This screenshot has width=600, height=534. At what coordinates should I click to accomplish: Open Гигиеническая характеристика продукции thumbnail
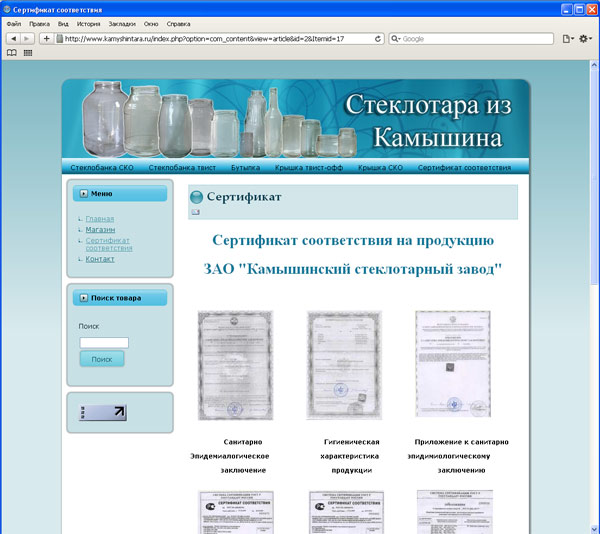pyautogui.click(x=344, y=365)
